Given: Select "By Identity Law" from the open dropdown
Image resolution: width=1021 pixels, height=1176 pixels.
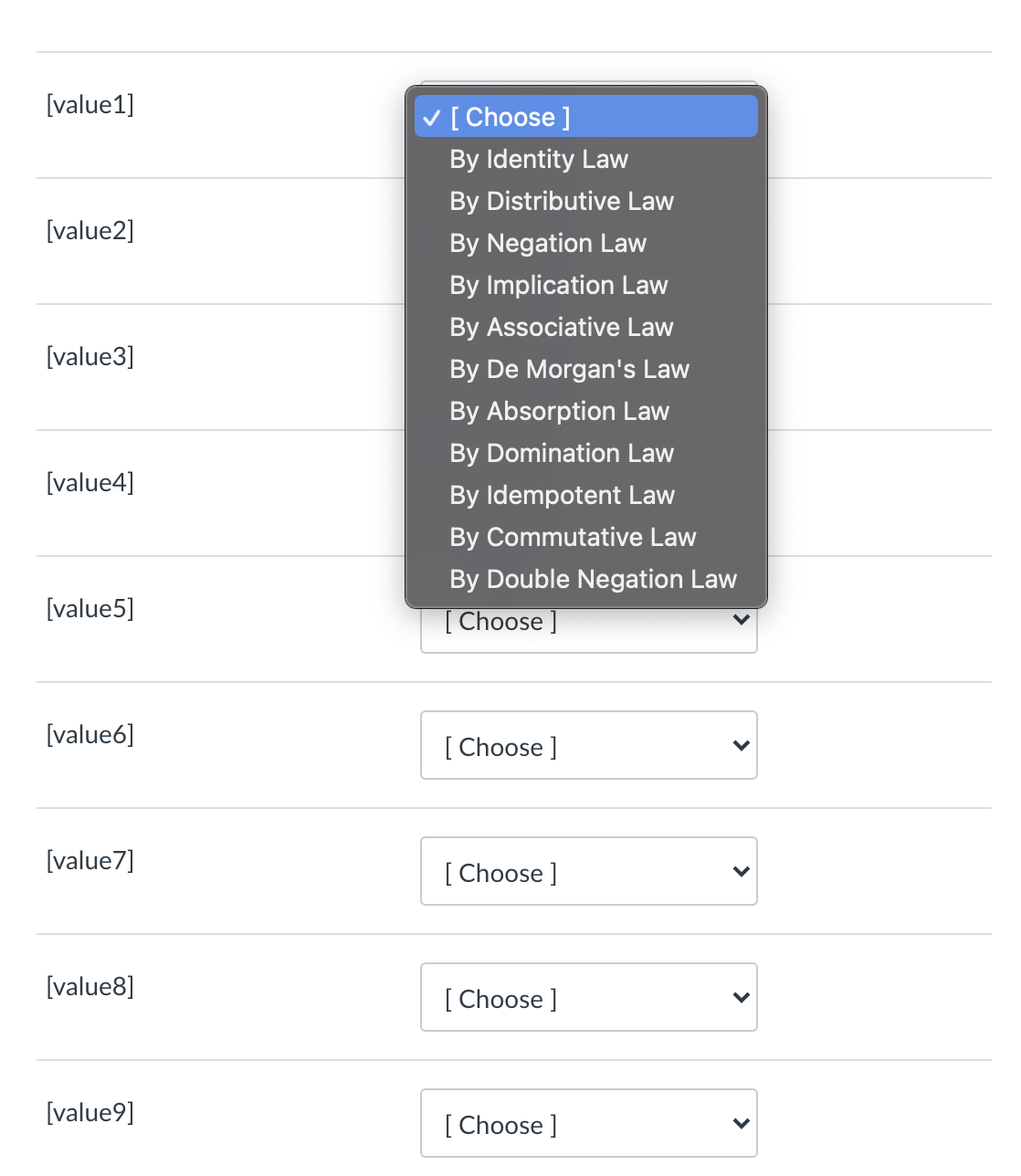Looking at the screenshot, I should (x=538, y=159).
